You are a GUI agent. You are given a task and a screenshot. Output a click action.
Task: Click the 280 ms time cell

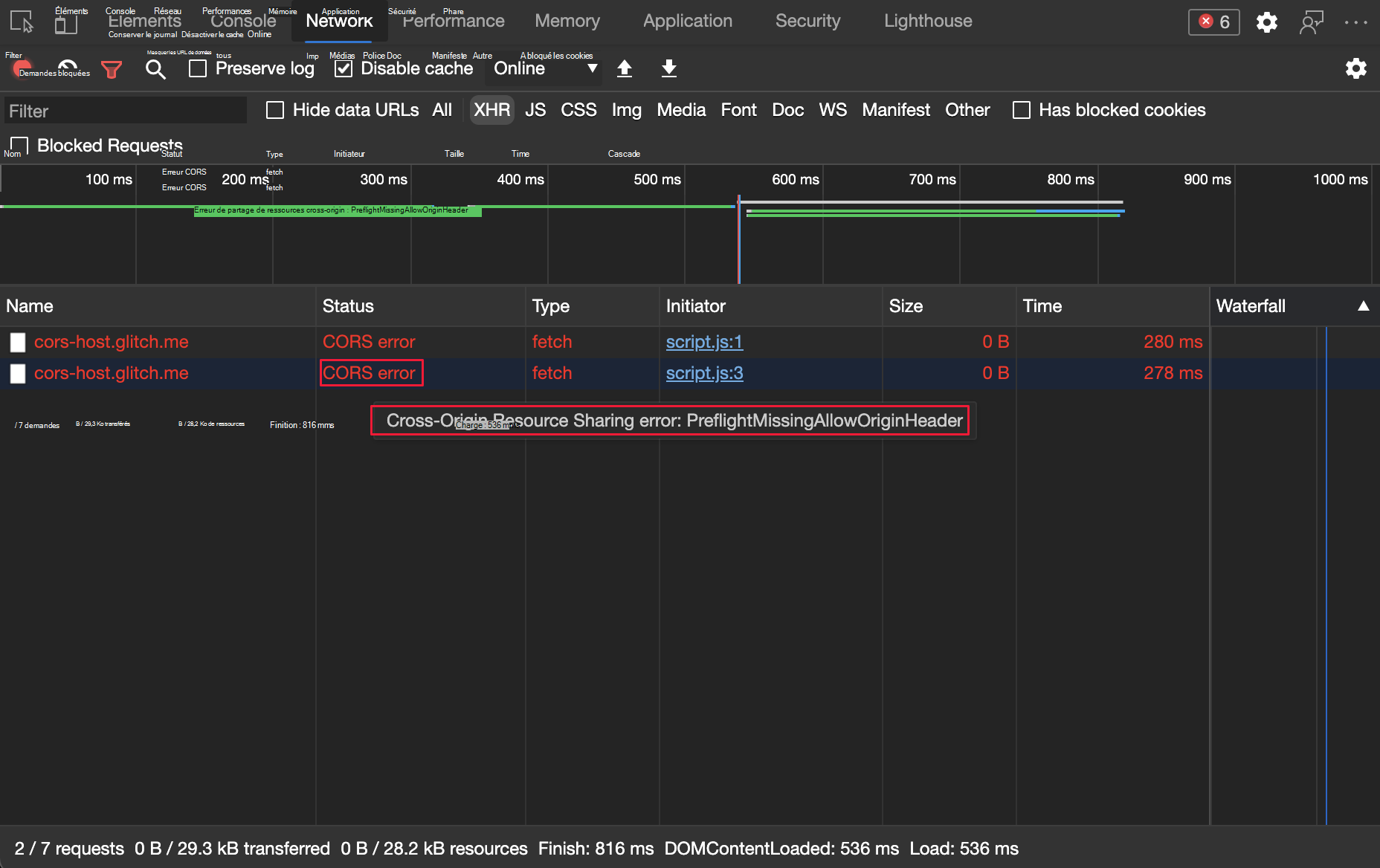click(x=1173, y=342)
